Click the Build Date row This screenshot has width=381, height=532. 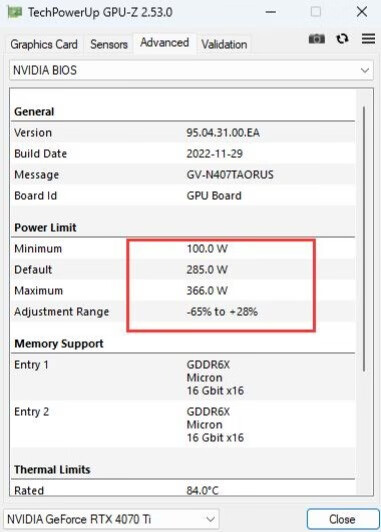click(183, 154)
